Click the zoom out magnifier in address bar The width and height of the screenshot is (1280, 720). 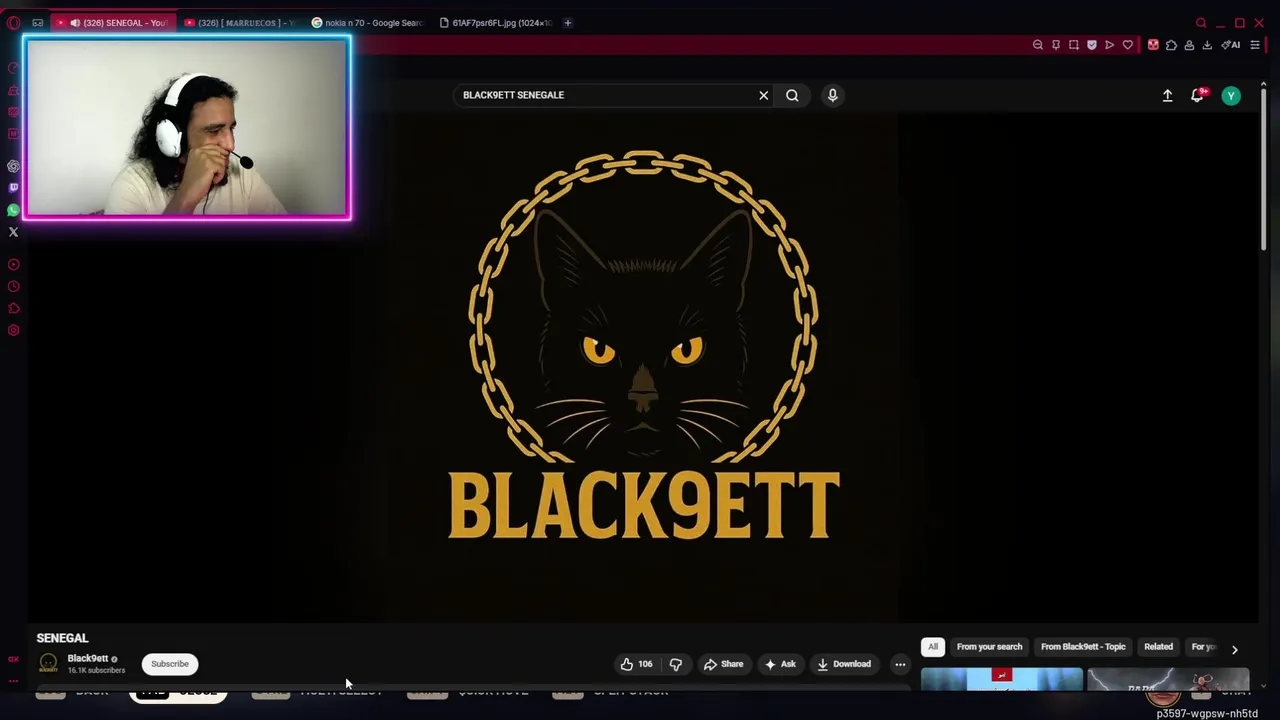[1038, 45]
